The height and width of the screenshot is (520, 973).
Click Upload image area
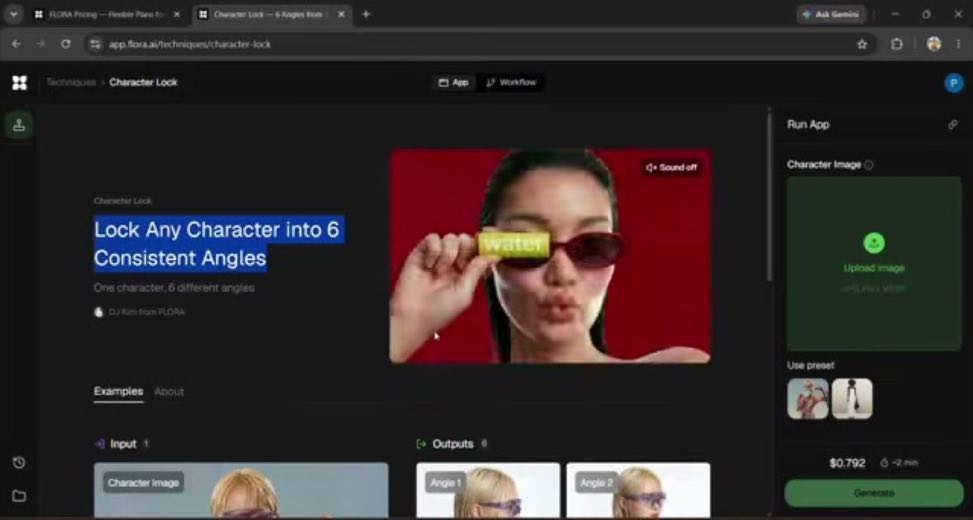click(x=874, y=264)
